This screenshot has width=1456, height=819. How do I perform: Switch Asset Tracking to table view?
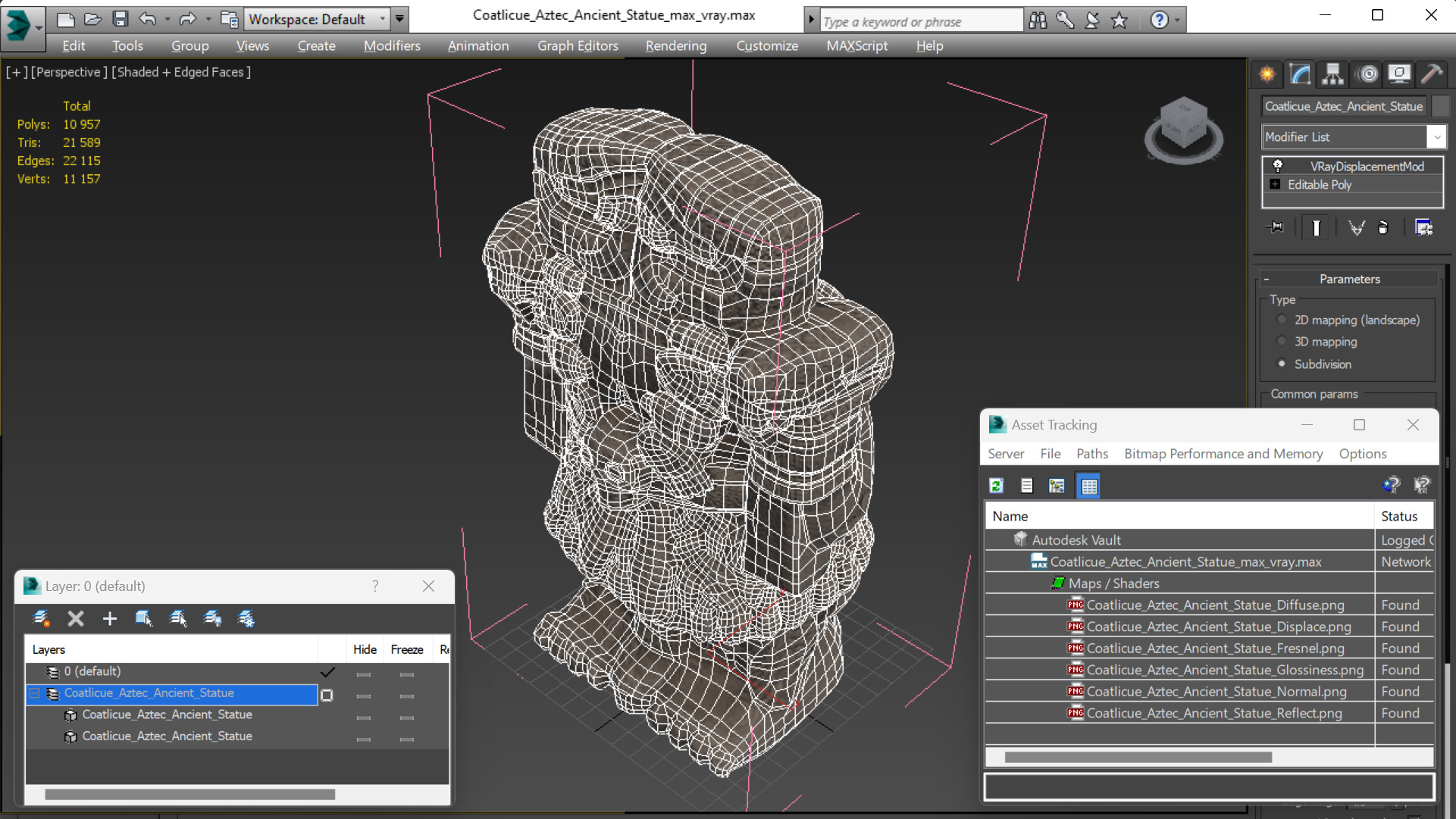point(1089,486)
